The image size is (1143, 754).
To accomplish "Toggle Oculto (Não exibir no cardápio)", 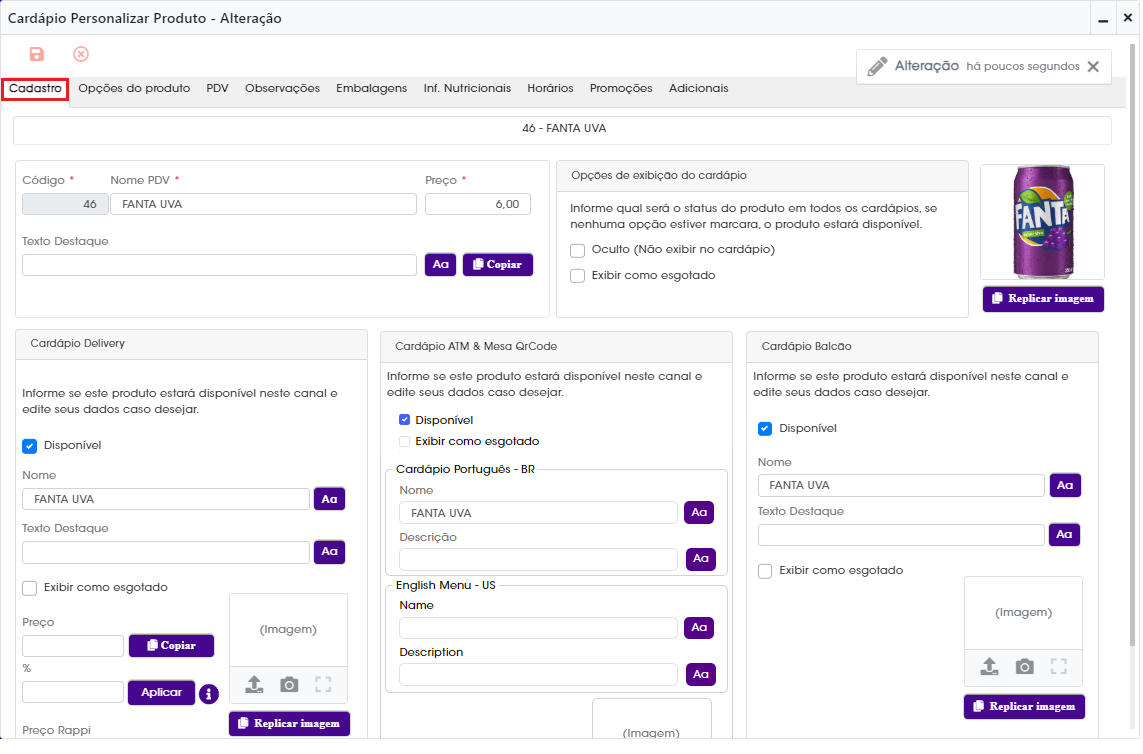I will (x=577, y=251).
